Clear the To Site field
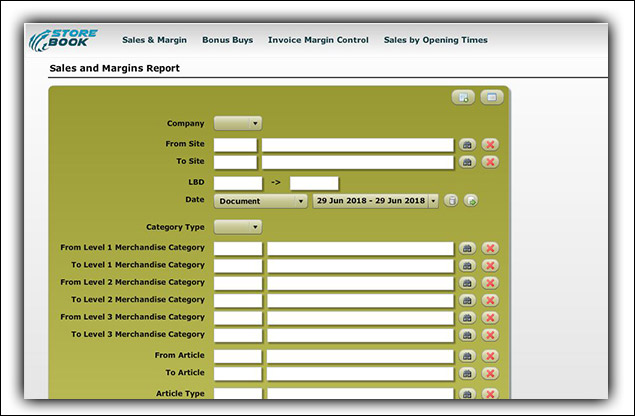635x416 pixels. (x=490, y=162)
